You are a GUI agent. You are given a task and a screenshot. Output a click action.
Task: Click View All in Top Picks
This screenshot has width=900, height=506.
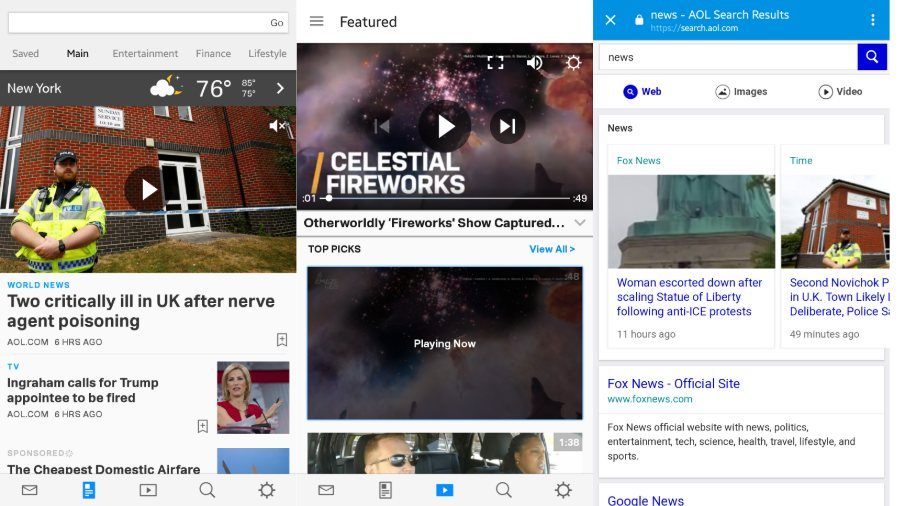point(552,249)
